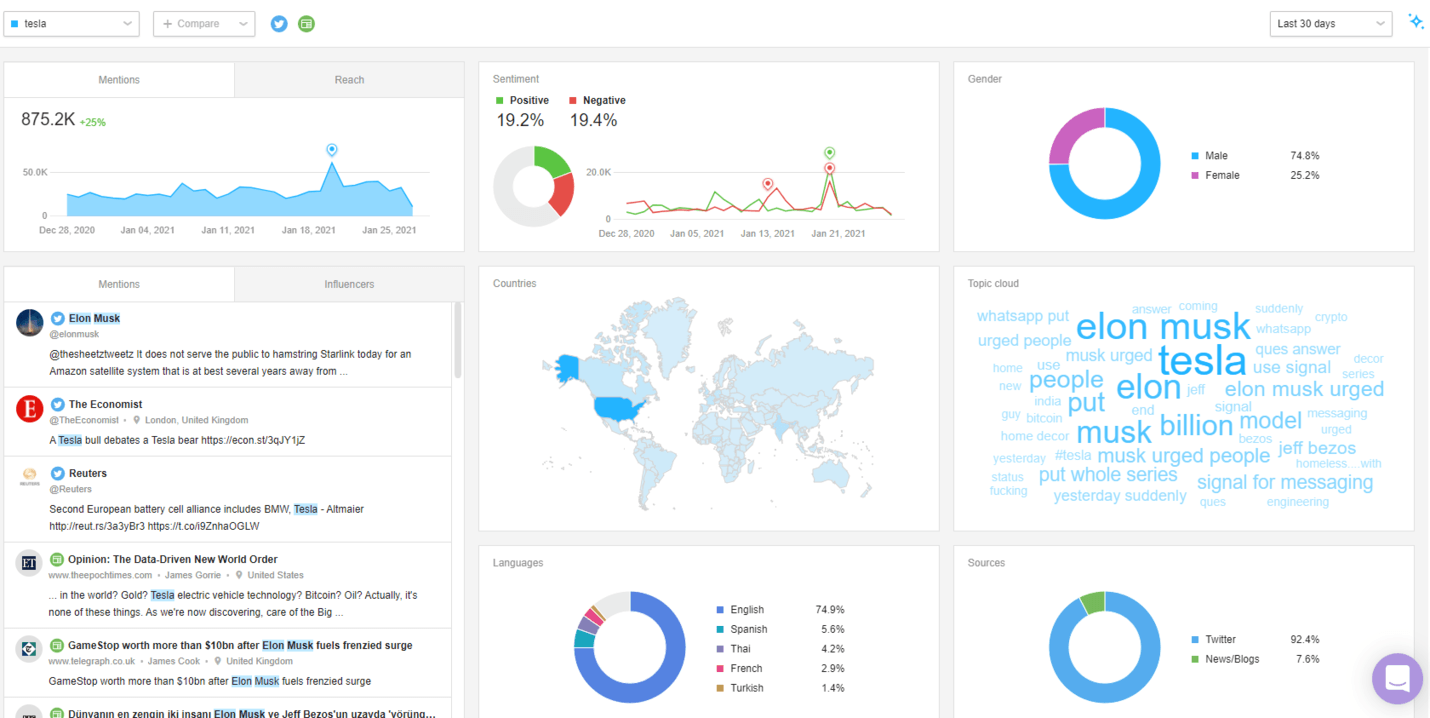This screenshot has height=718, width=1430.
Task: Click the red negative marker near Jan 13
Action: 768,184
